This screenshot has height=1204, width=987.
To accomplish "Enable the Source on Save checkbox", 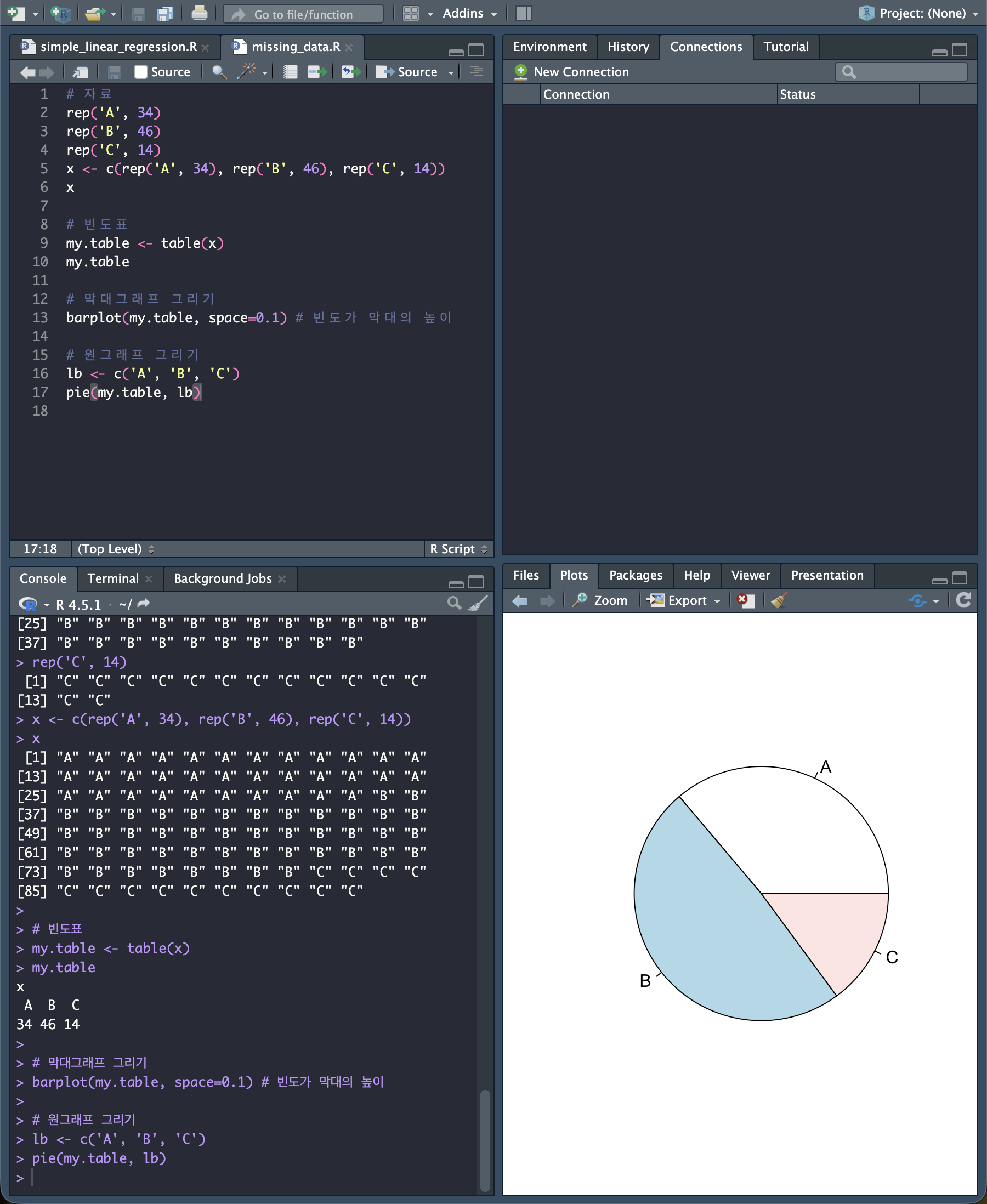I will coord(140,72).
